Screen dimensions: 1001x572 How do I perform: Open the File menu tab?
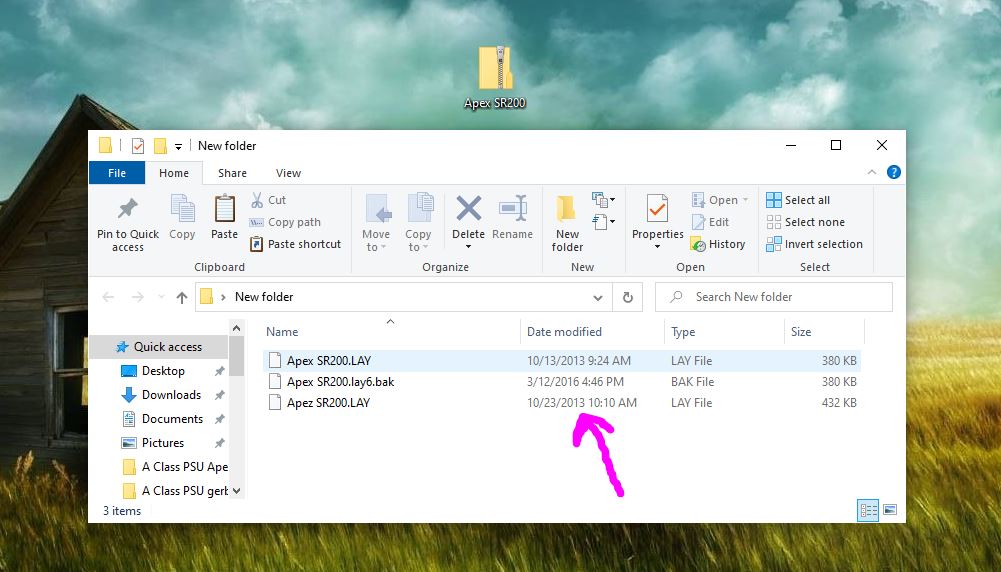click(117, 173)
